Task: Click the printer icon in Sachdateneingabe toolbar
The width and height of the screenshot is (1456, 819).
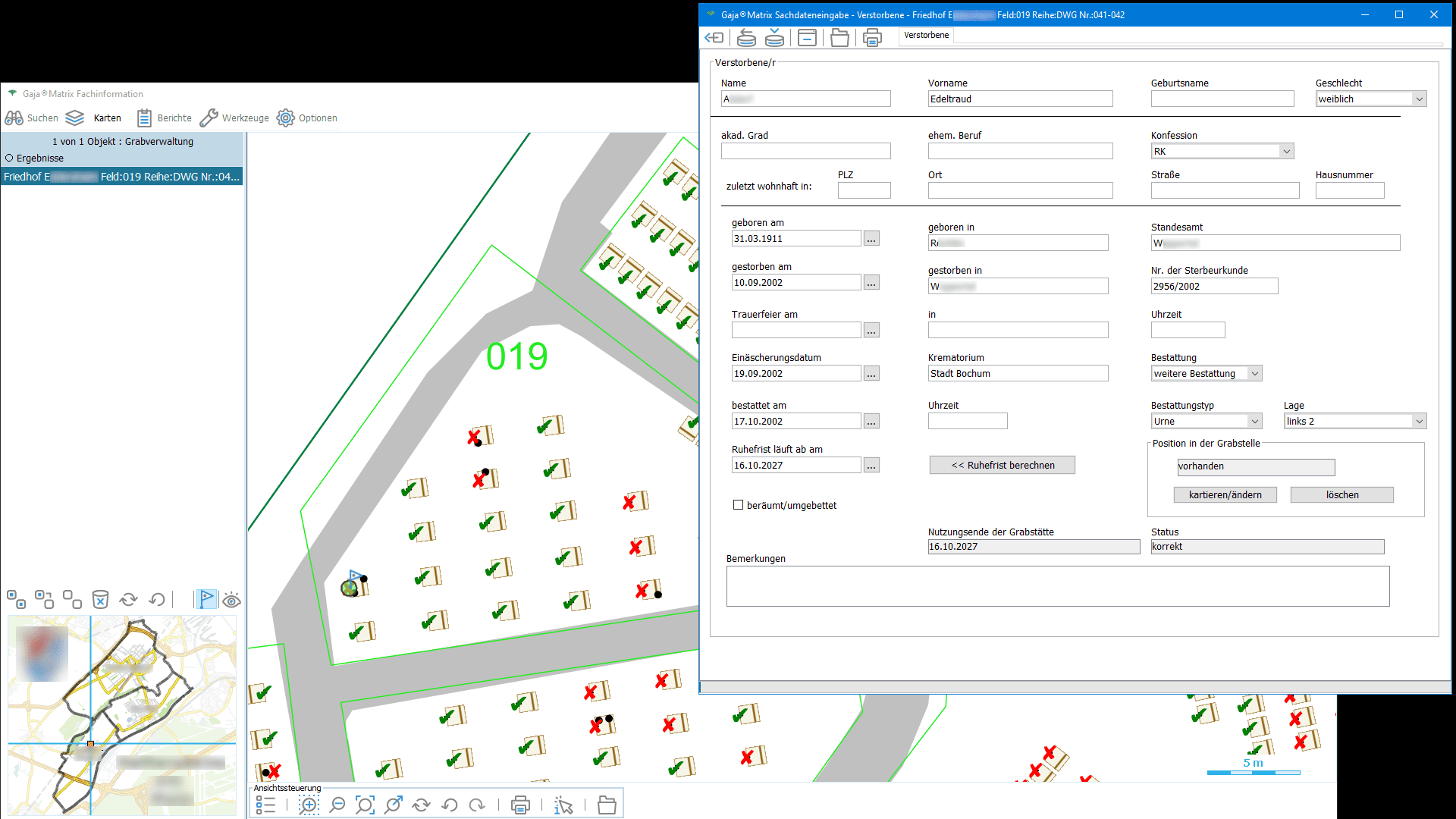Action: point(872,37)
